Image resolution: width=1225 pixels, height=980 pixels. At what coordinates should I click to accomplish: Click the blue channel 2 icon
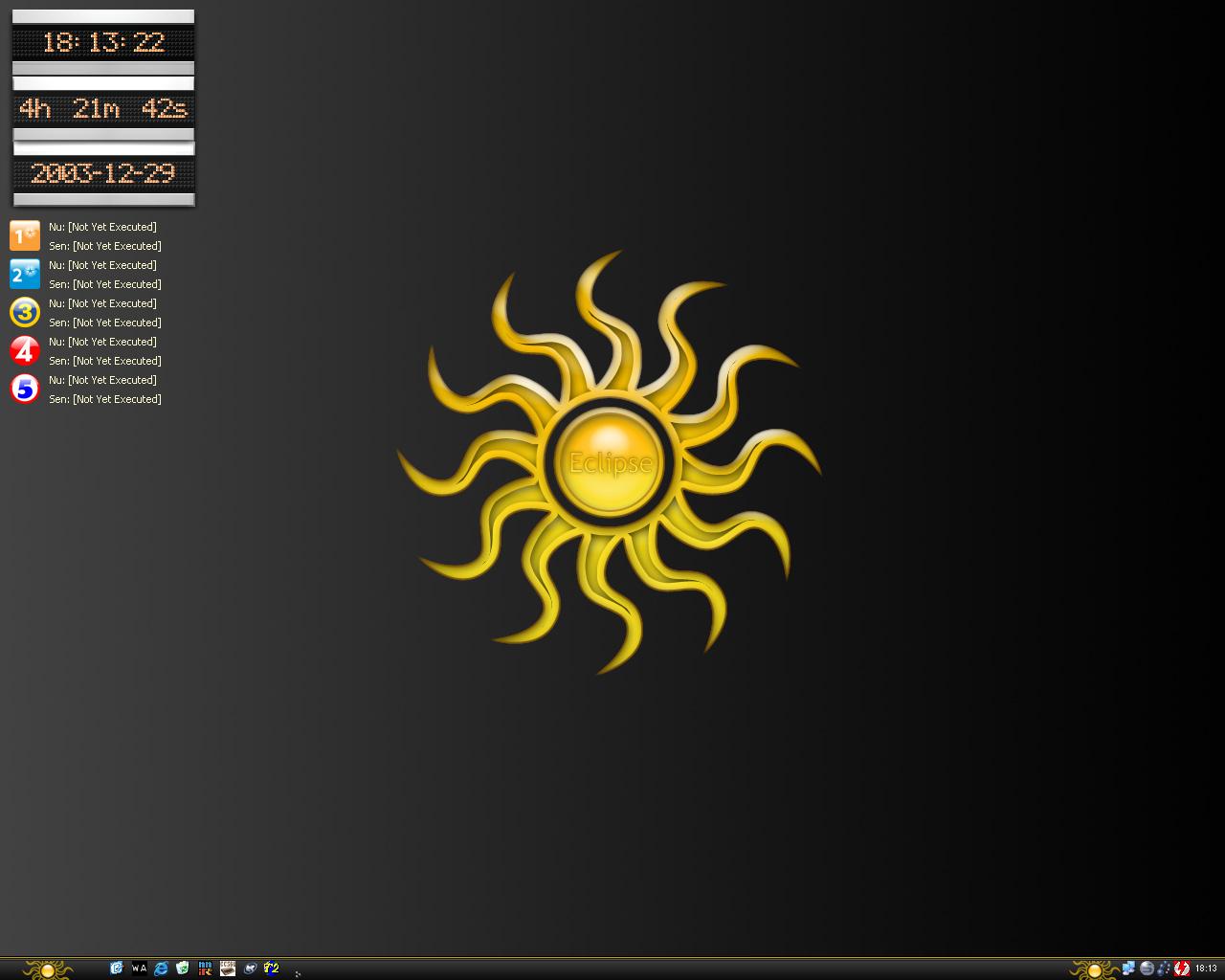click(x=25, y=274)
